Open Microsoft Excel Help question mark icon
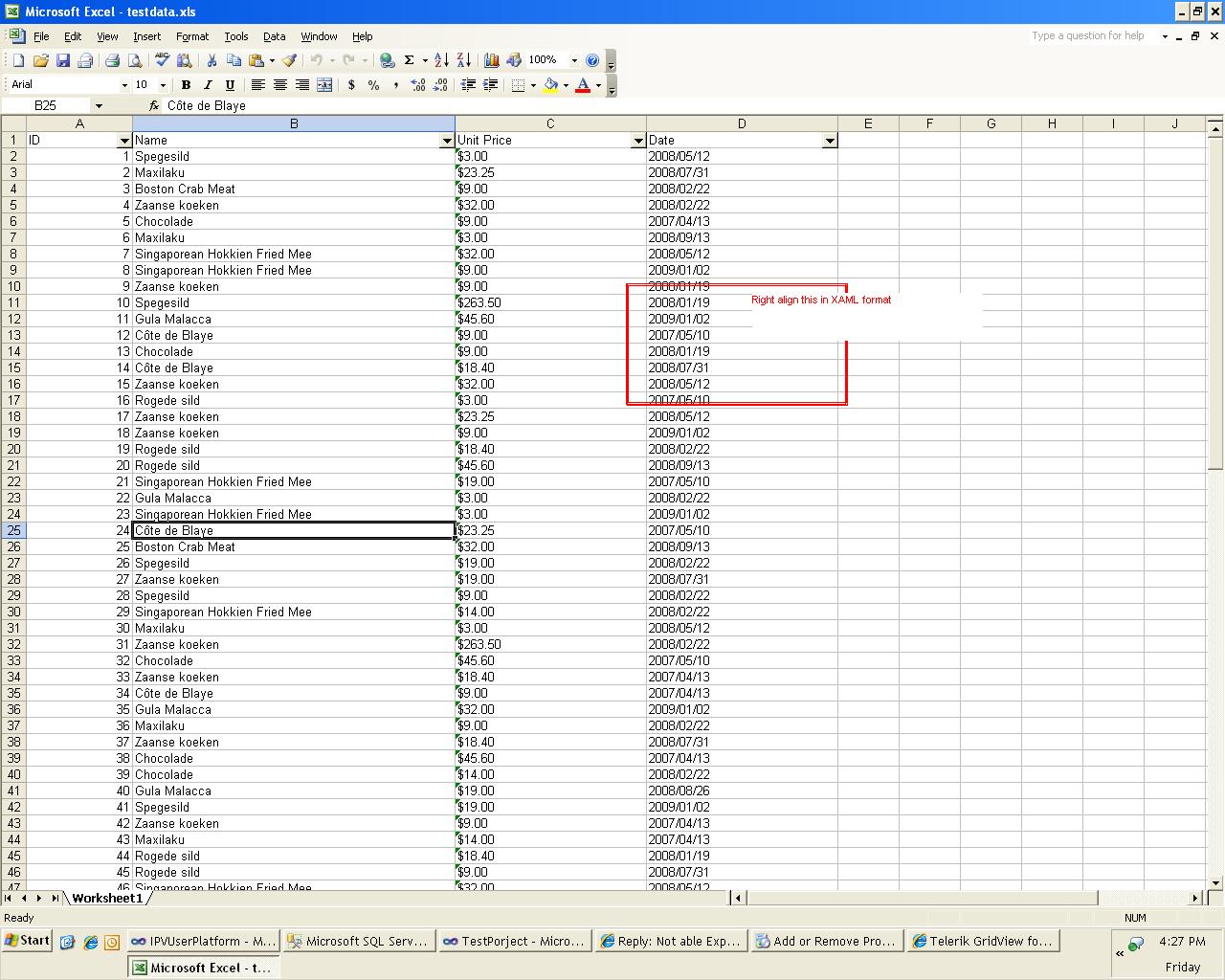 click(x=592, y=60)
